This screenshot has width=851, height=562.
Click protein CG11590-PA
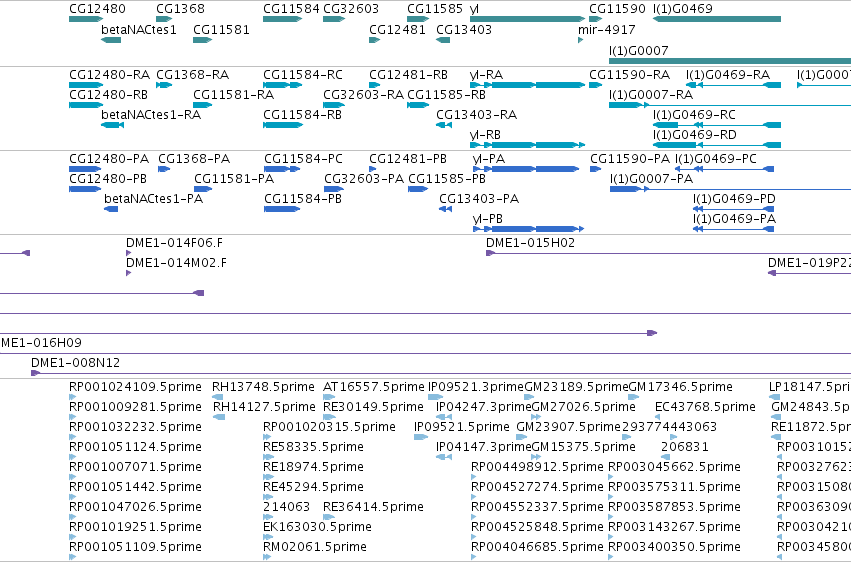pyautogui.click(x=630, y=158)
